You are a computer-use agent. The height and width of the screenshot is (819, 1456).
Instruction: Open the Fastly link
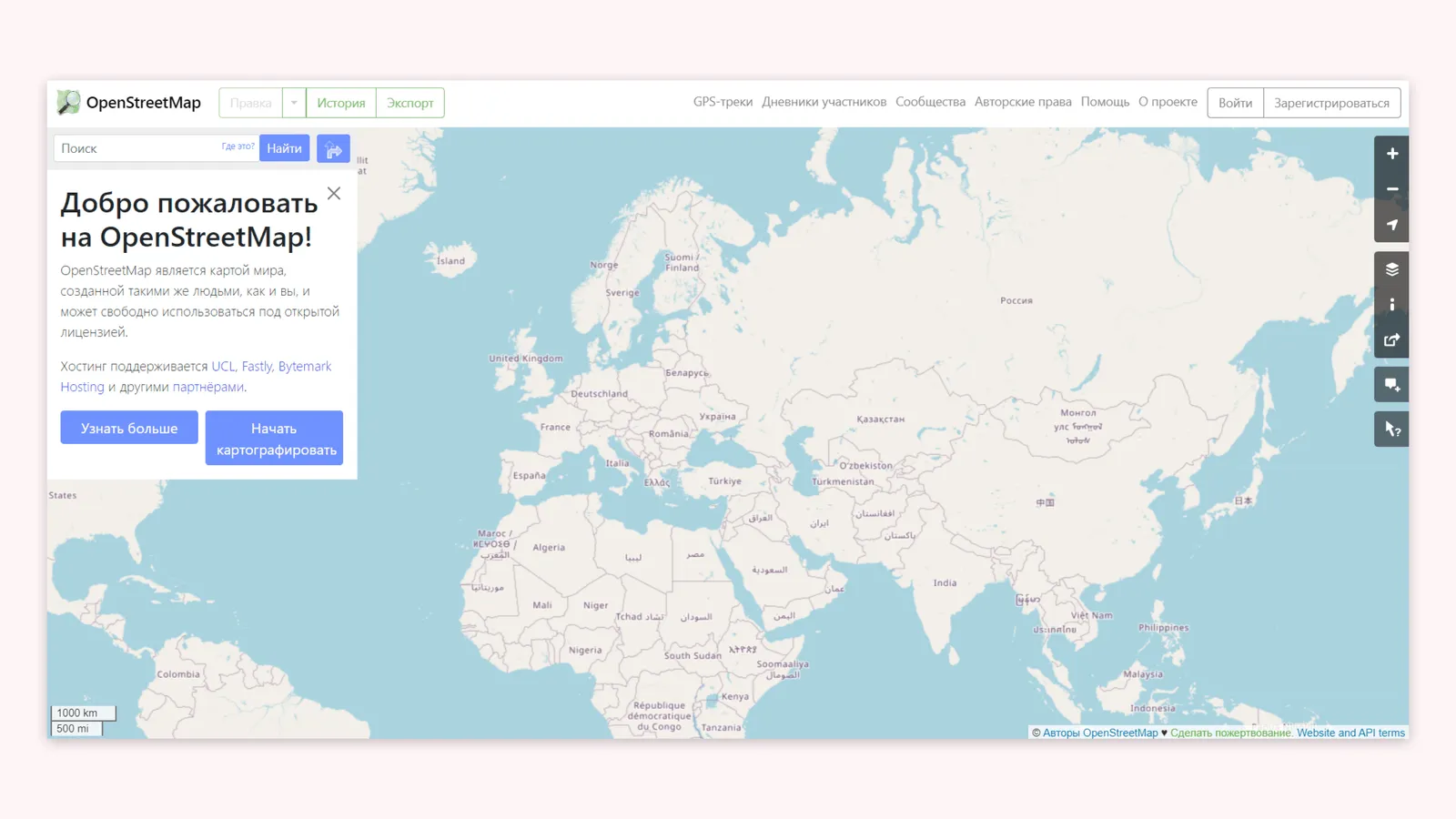pyautogui.click(x=257, y=366)
